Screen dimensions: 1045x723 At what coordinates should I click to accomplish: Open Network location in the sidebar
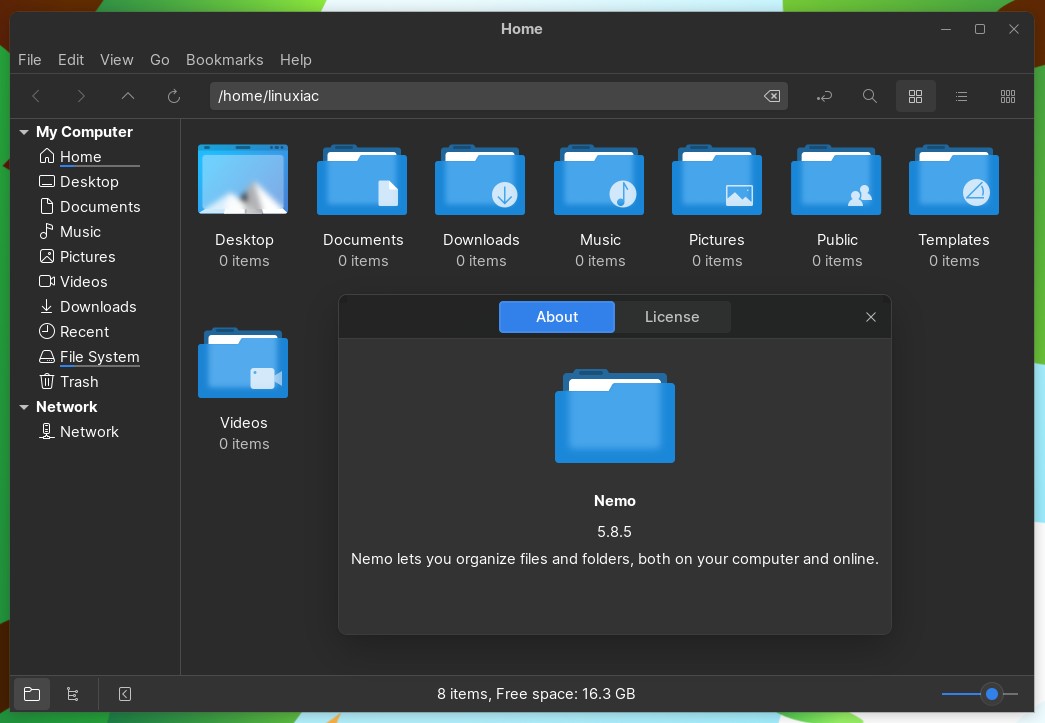pos(89,432)
